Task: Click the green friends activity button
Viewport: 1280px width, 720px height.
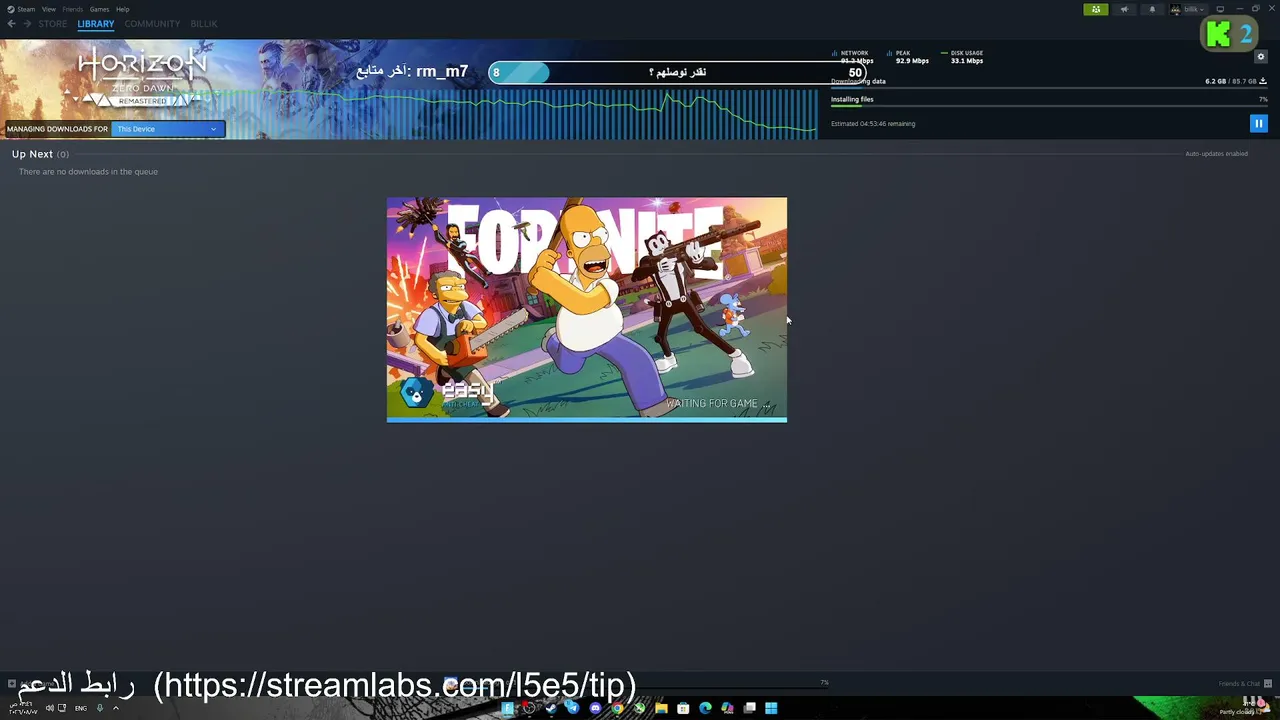Action: click(1096, 10)
